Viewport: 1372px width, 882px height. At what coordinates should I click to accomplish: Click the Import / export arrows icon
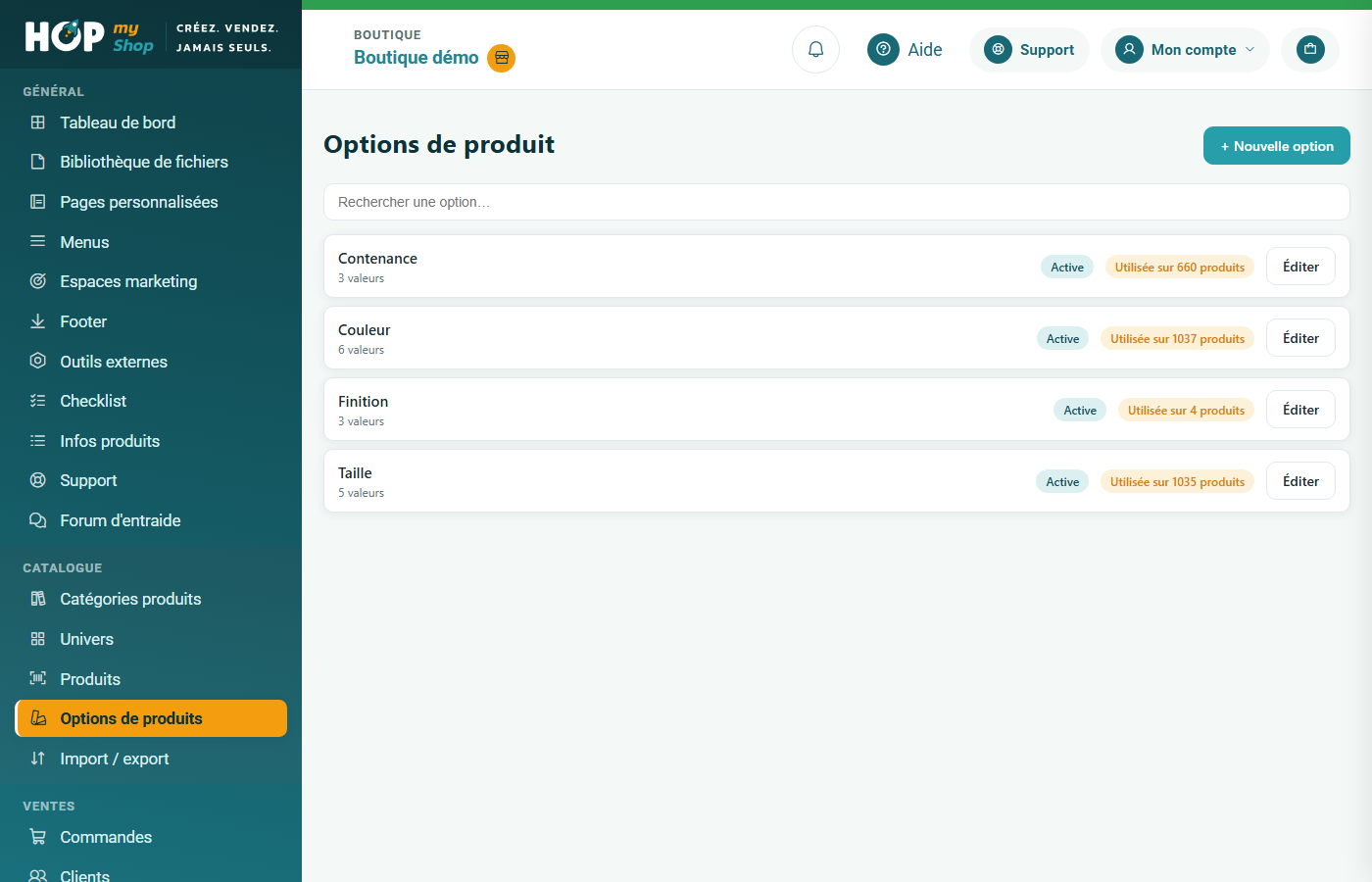pyautogui.click(x=38, y=759)
